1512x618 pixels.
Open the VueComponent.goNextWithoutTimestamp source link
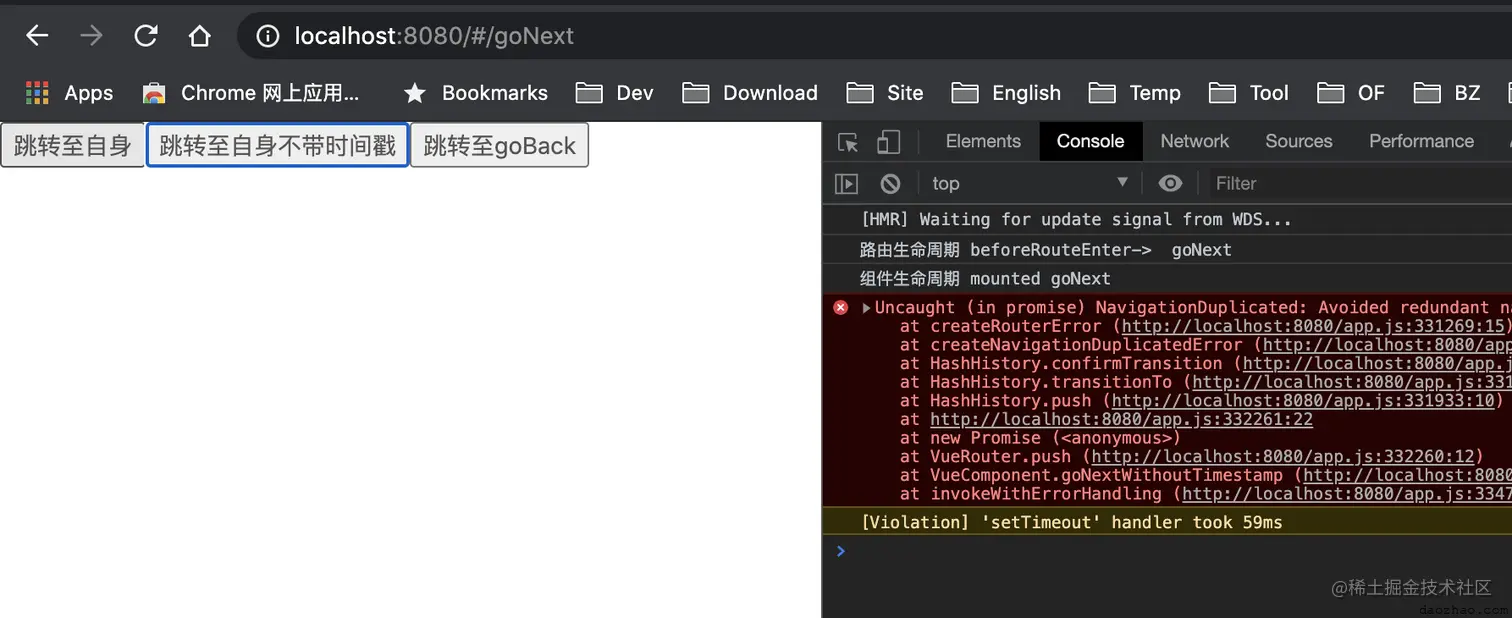[1407, 475]
